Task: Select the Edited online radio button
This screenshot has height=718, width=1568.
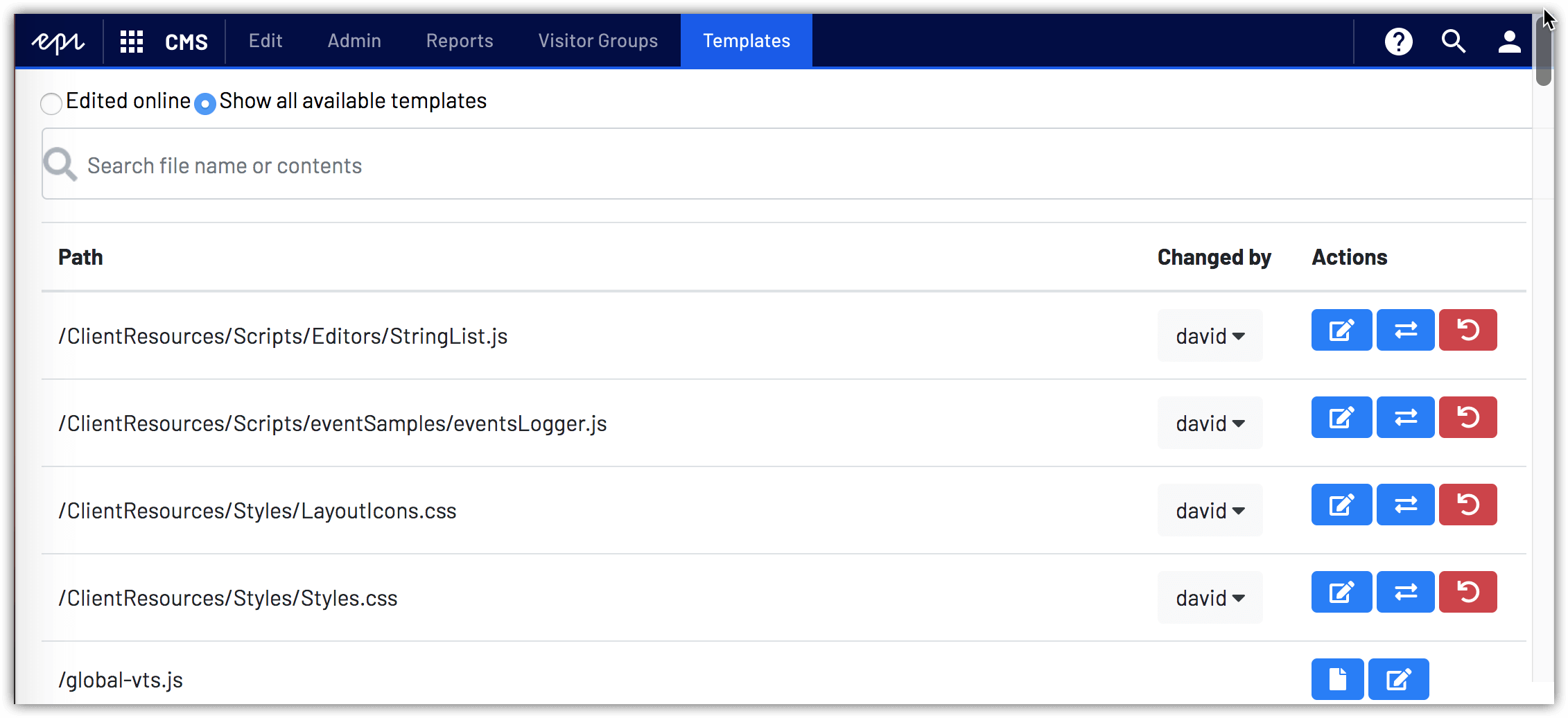Action: click(x=51, y=103)
